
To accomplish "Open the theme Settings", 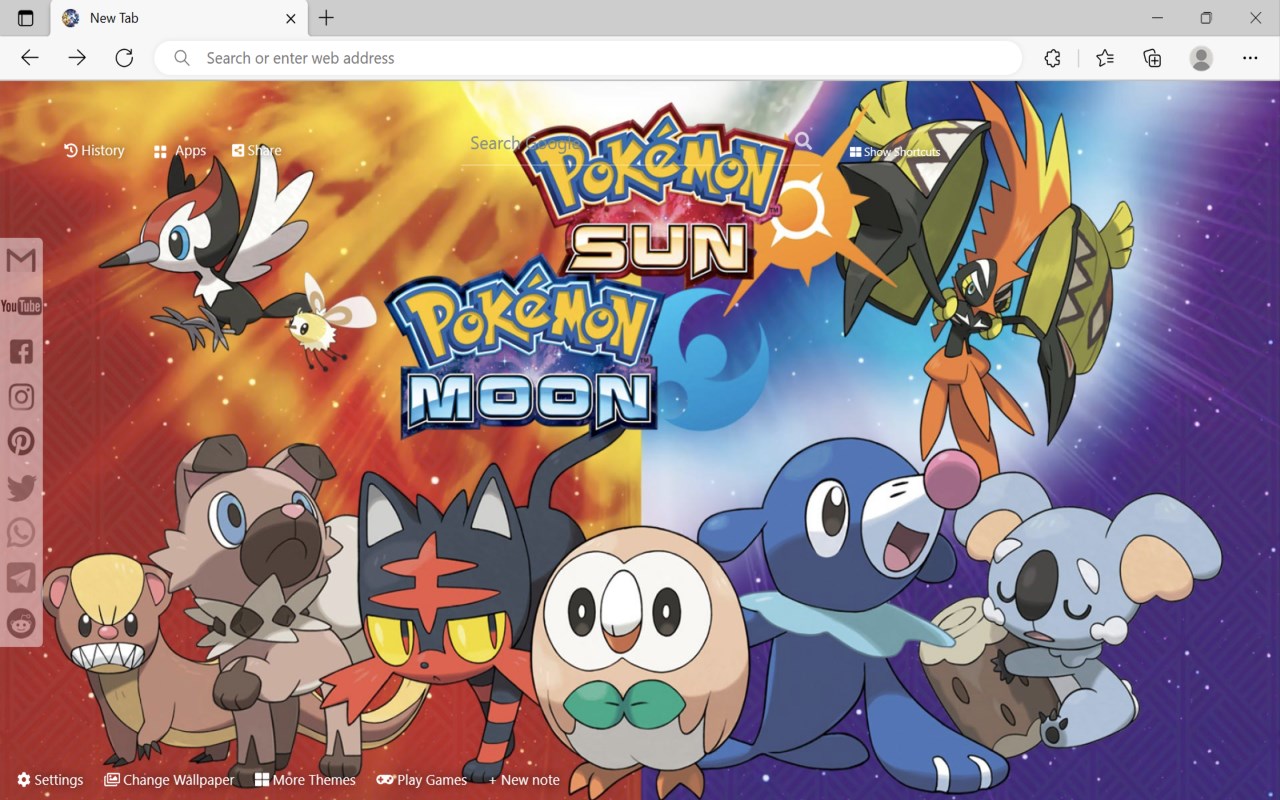I will pyautogui.click(x=50, y=780).
